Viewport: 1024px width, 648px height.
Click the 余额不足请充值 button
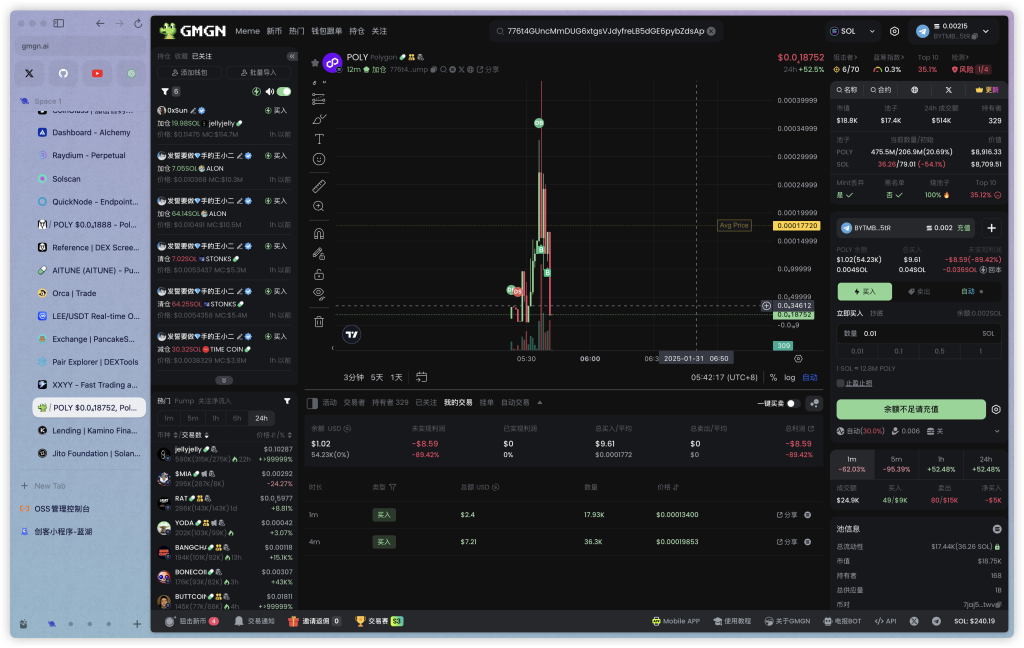coord(910,409)
